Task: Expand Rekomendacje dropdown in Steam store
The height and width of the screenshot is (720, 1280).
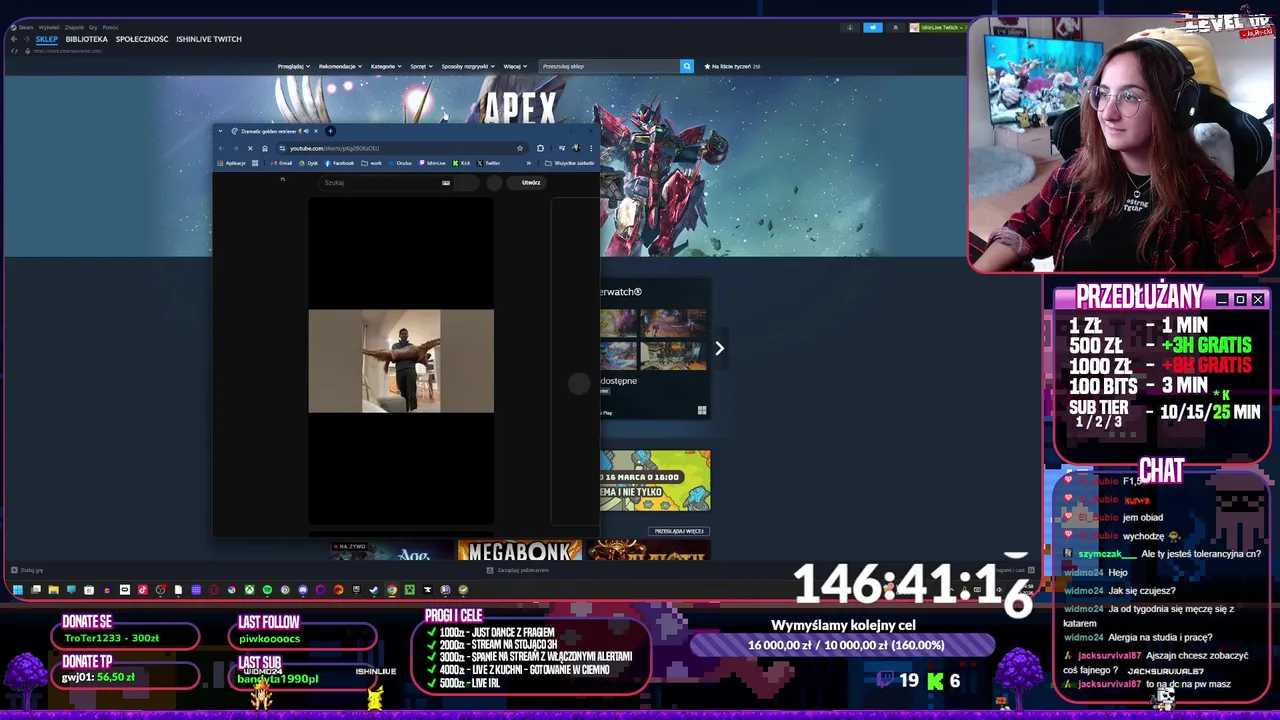Action: tap(340, 66)
